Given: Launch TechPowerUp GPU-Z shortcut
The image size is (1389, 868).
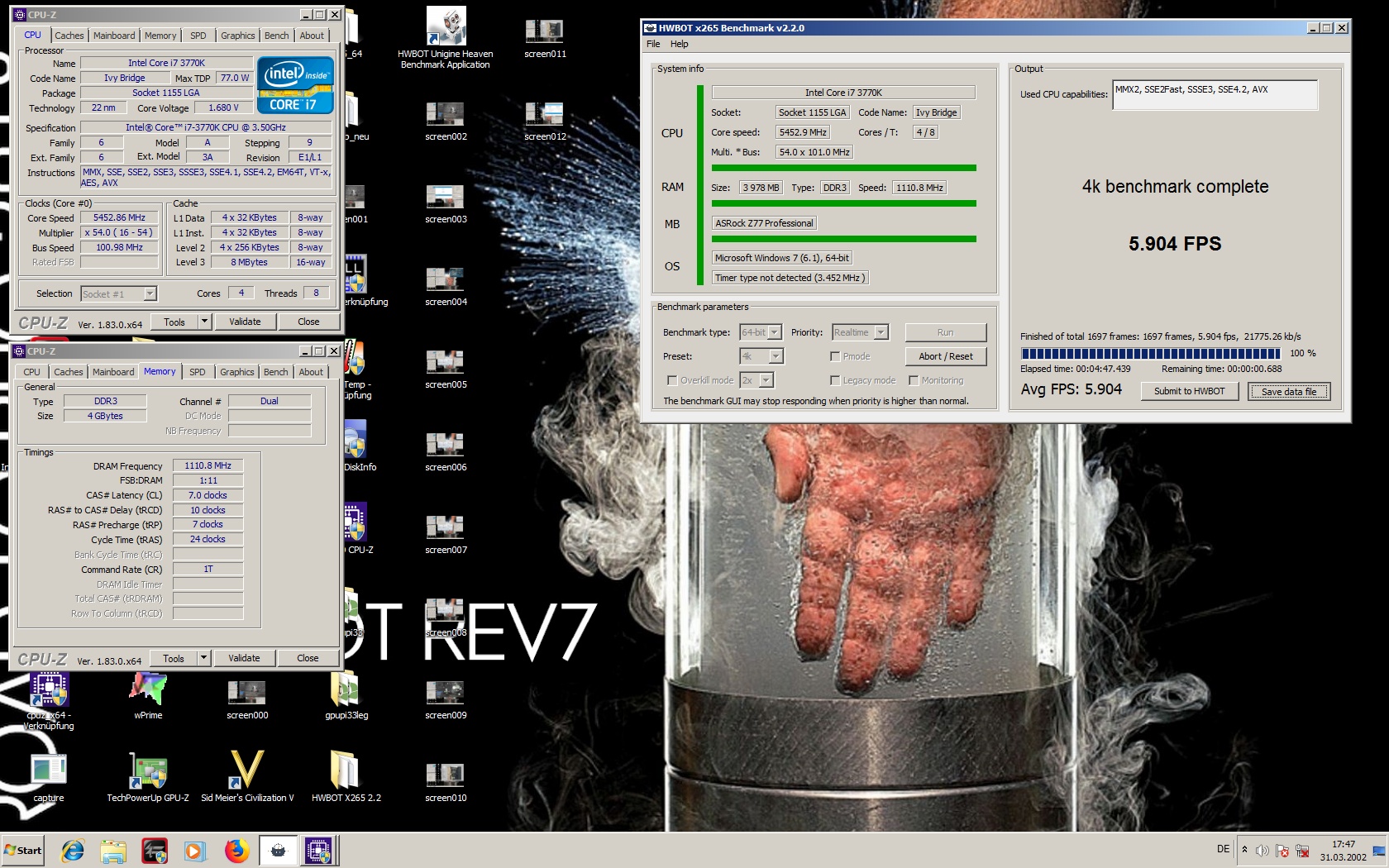Looking at the screenshot, I should [x=148, y=777].
